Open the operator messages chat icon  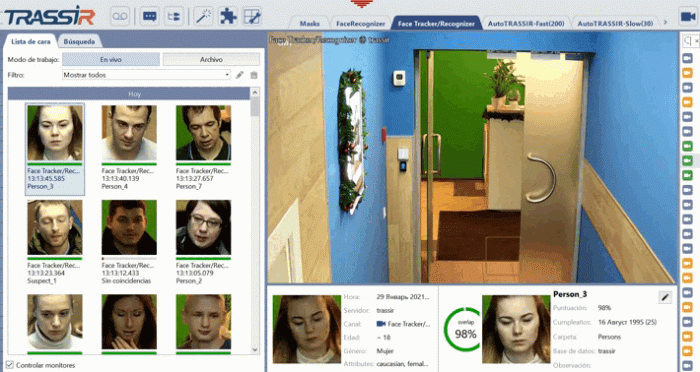(150, 17)
